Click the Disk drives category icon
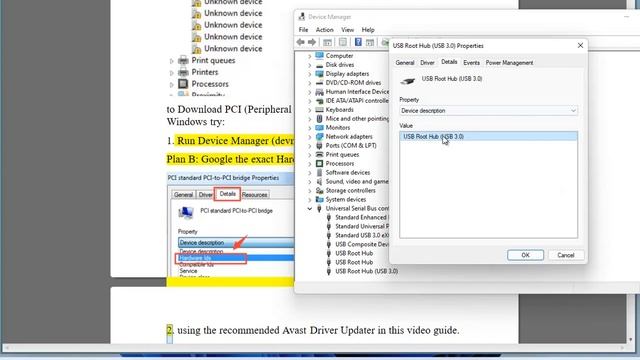The height and width of the screenshot is (360, 640). pos(320,65)
